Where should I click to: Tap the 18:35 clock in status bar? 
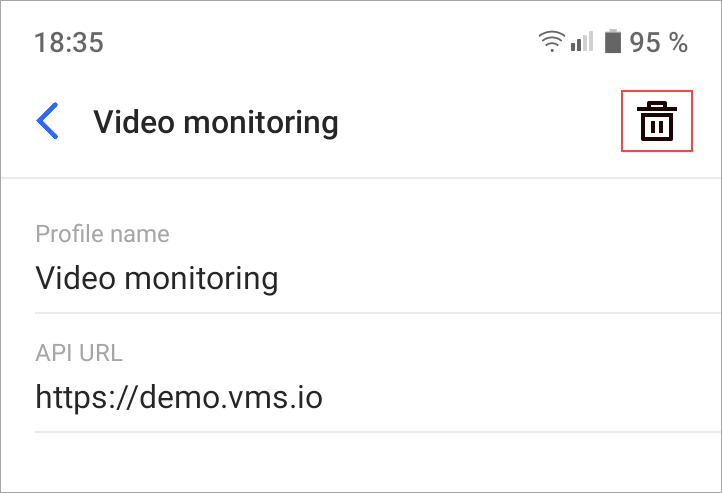[x=69, y=42]
